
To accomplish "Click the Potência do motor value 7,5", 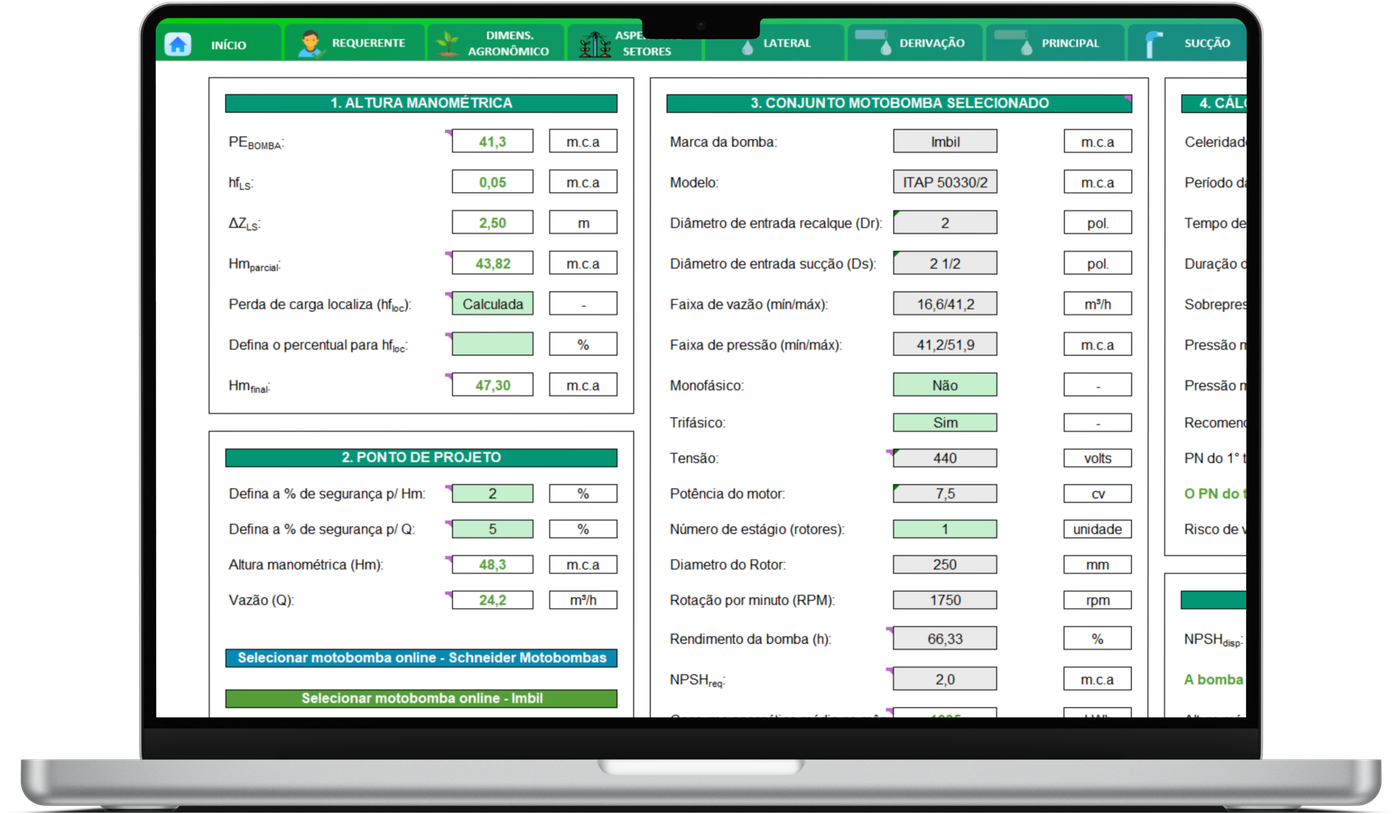I will click(945, 493).
